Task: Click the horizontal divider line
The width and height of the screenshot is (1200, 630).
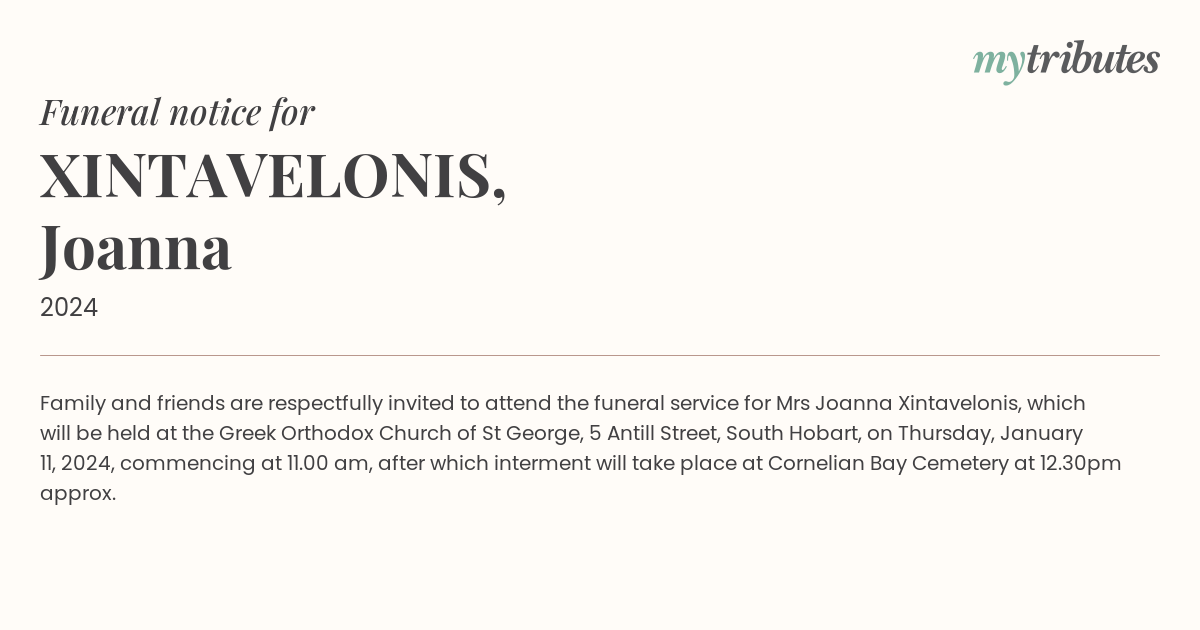Action: click(600, 355)
